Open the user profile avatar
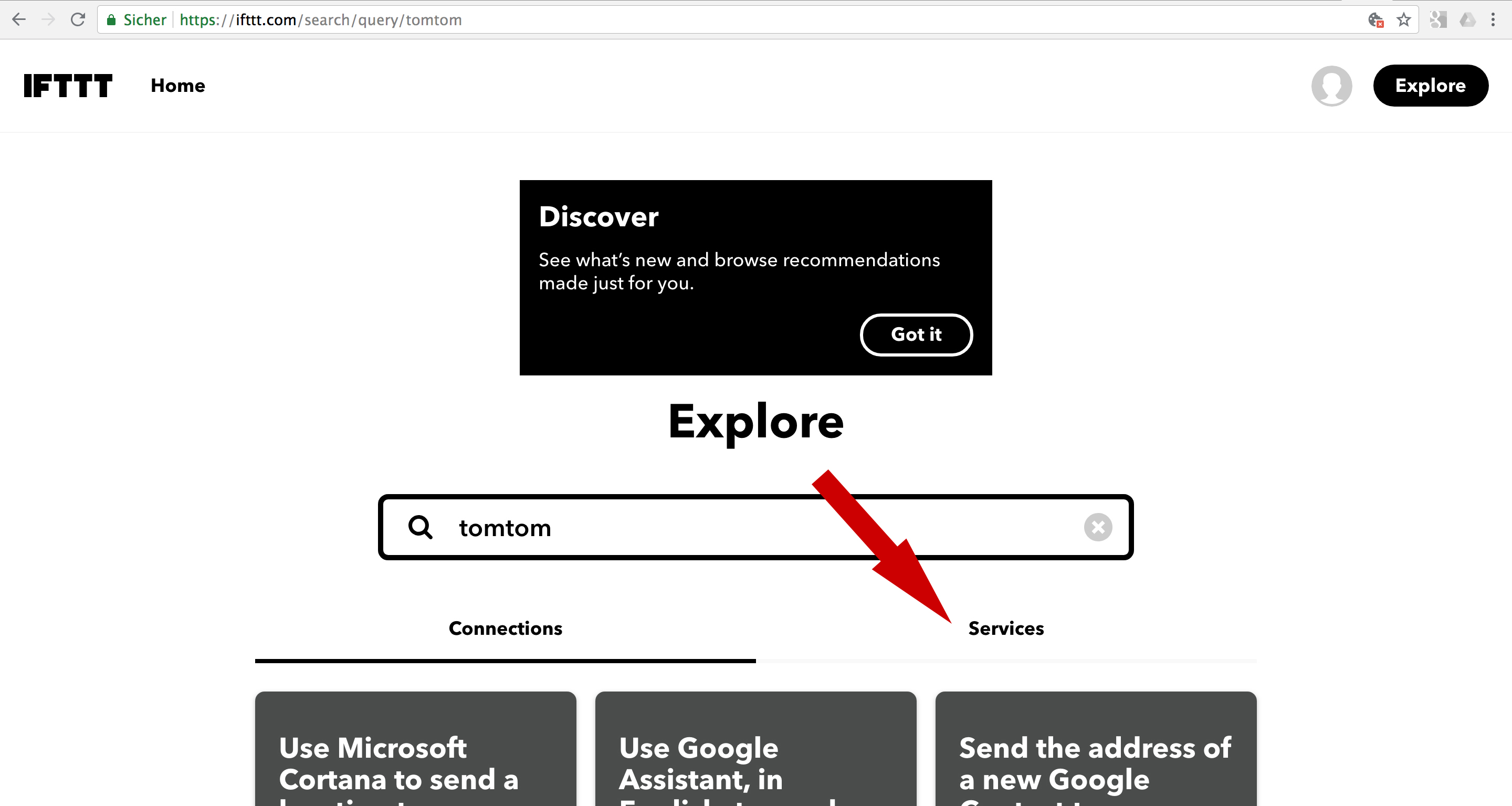1512x806 pixels. click(1331, 86)
